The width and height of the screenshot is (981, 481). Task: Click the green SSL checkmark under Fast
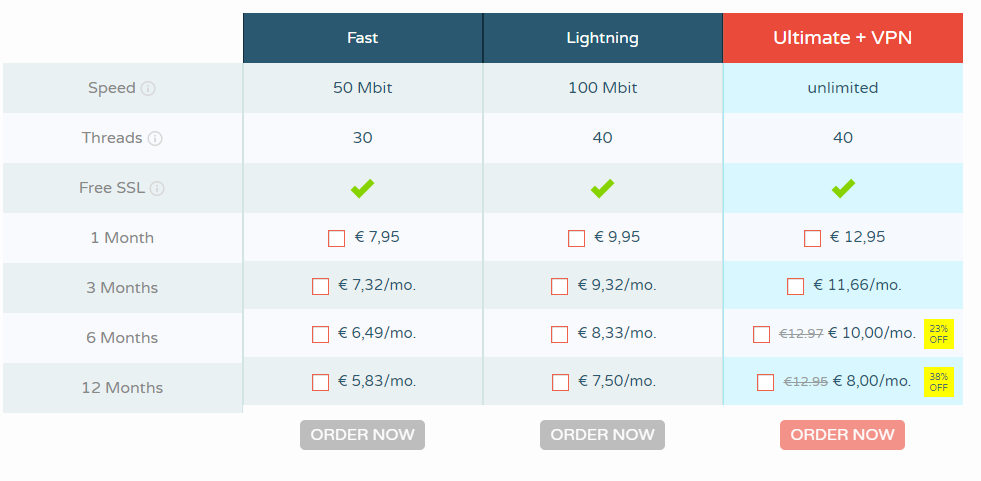click(x=362, y=188)
